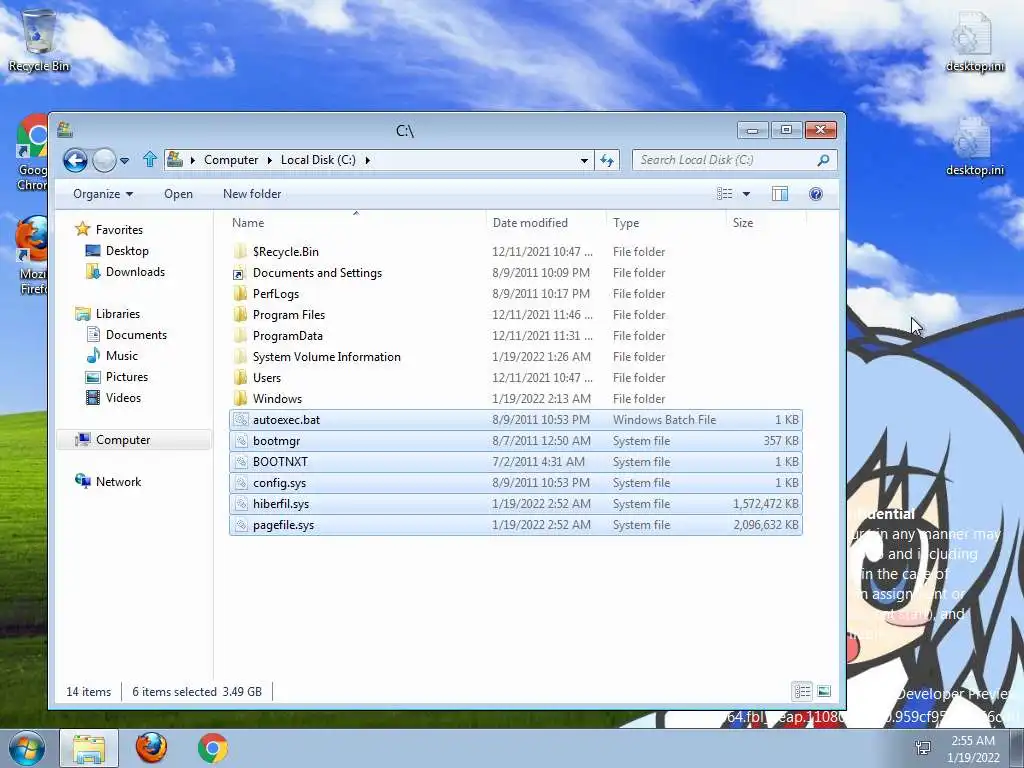Select the BOOTNXT file icon
This screenshot has height=768, width=1024.
coord(241,462)
